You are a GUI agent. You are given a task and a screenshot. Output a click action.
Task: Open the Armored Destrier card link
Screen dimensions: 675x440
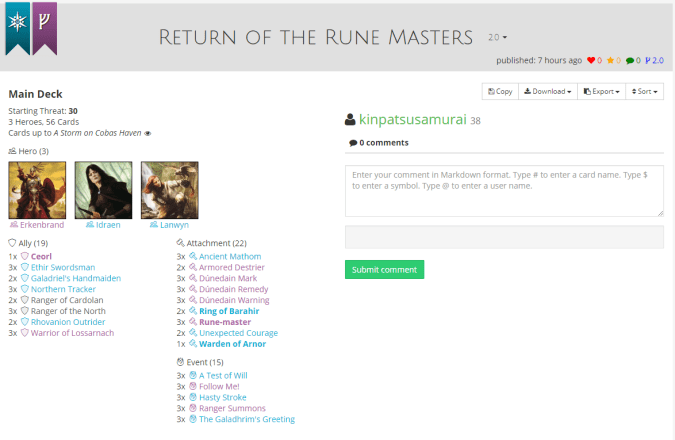tap(232, 267)
